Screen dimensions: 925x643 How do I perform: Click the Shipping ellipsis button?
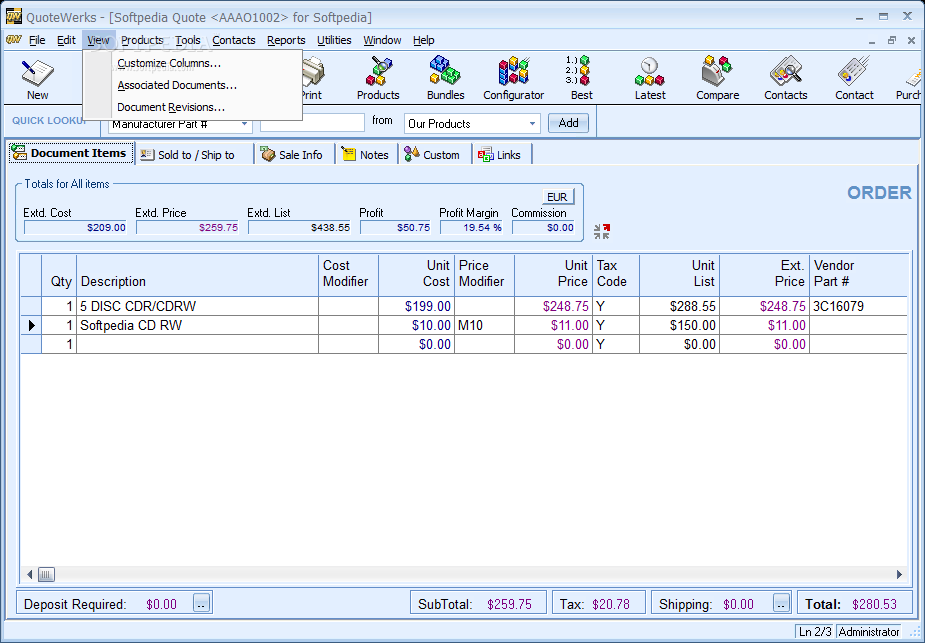coord(781,603)
